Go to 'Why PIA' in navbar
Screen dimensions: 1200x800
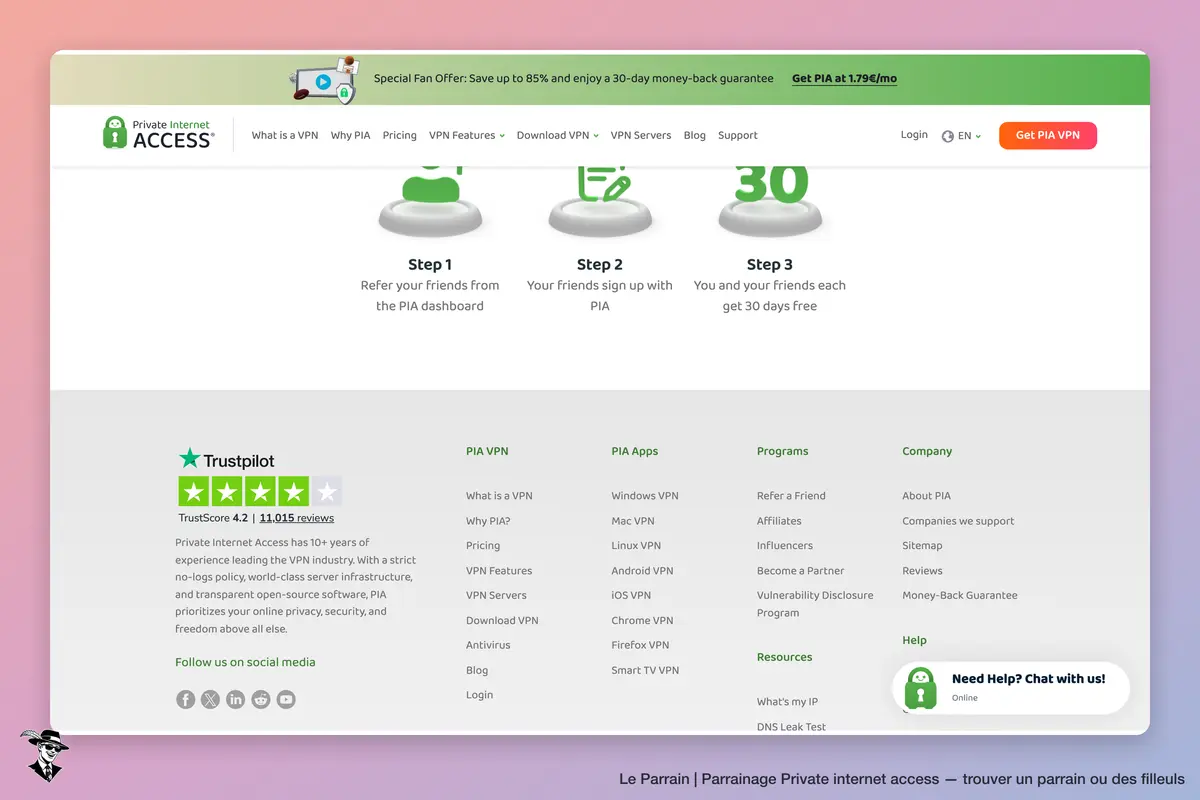pos(350,135)
